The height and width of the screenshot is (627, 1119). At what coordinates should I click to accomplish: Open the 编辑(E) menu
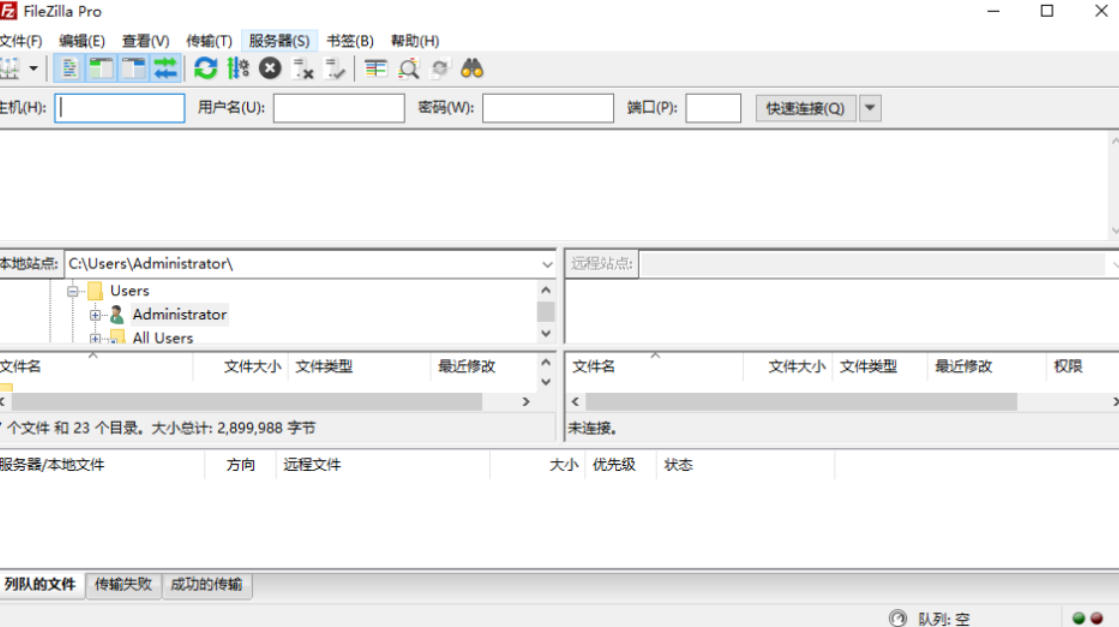pyautogui.click(x=81, y=41)
